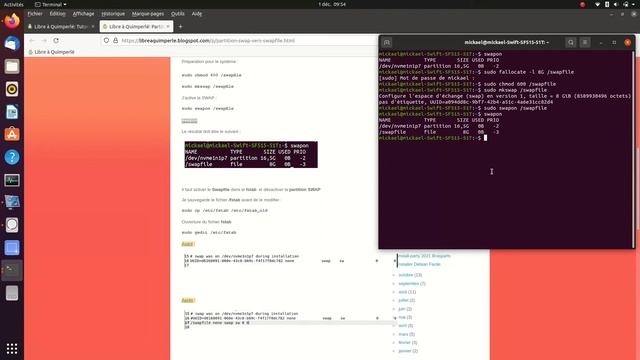Open the Historique menu
Viewport: 640px width, 360px height.
(x=113, y=13)
